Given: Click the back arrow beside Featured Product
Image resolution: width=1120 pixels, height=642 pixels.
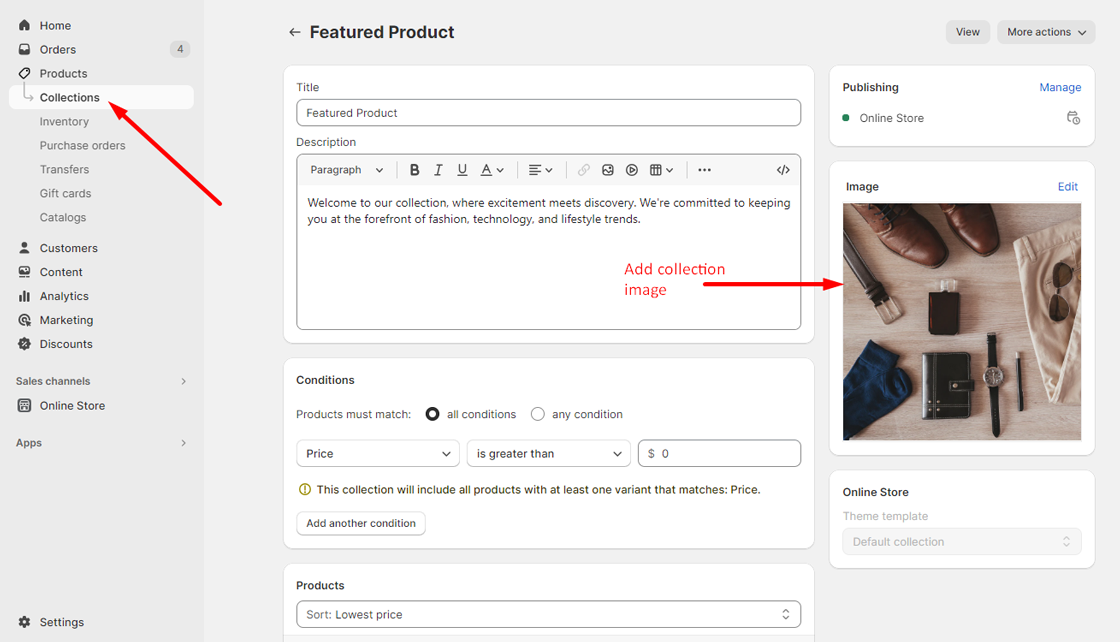Looking at the screenshot, I should click(294, 32).
